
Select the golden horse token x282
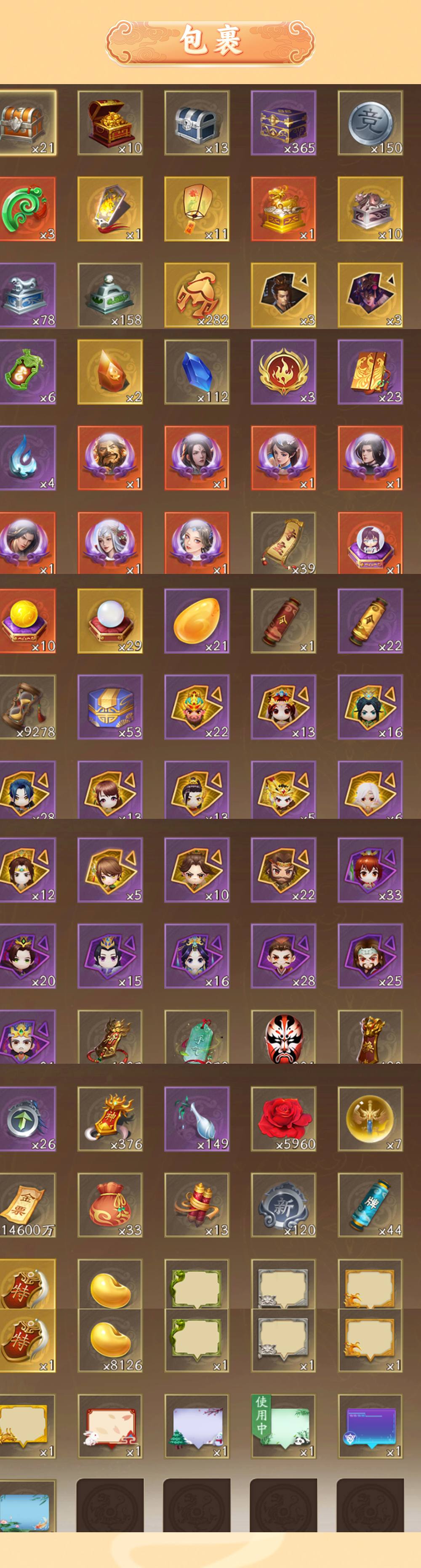coord(197,295)
